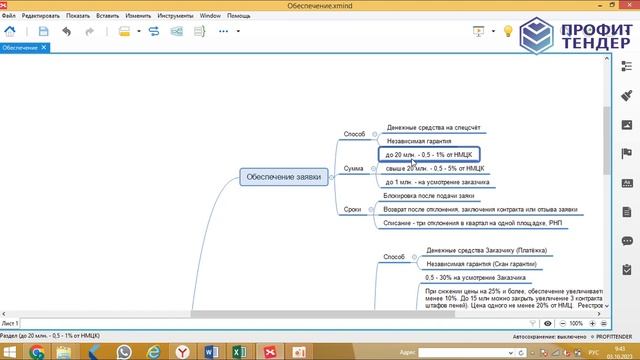The height and width of the screenshot is (360, 640).
Task: Open the Markers flag panel
Action: [x=627, y=153]
